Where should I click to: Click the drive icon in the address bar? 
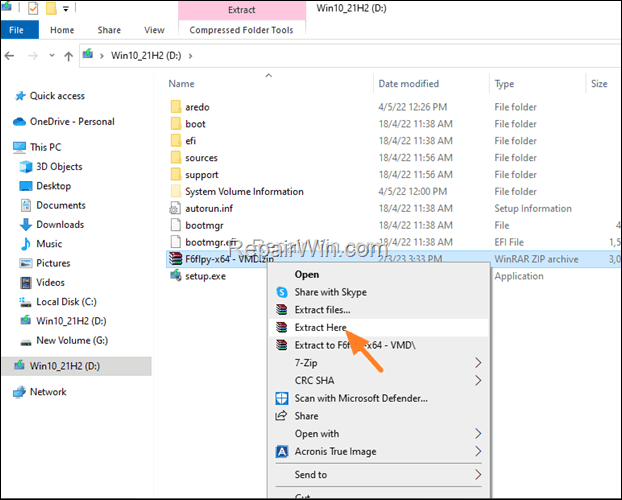pyautogui.click(x=88, y=54)
